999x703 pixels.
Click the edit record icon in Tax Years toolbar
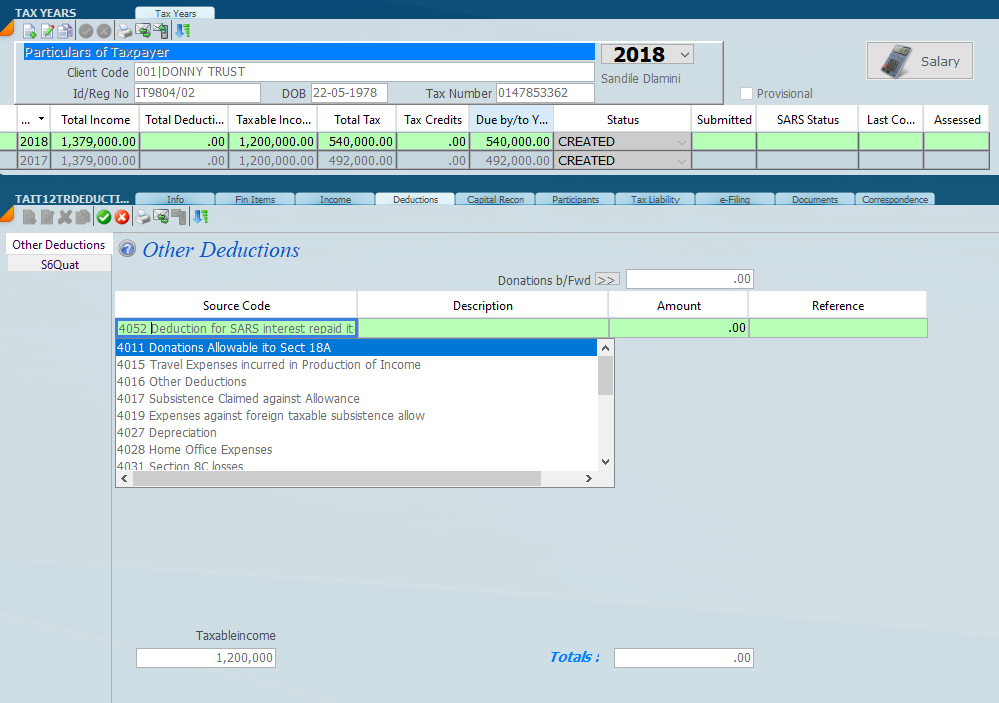coord(47,31)
